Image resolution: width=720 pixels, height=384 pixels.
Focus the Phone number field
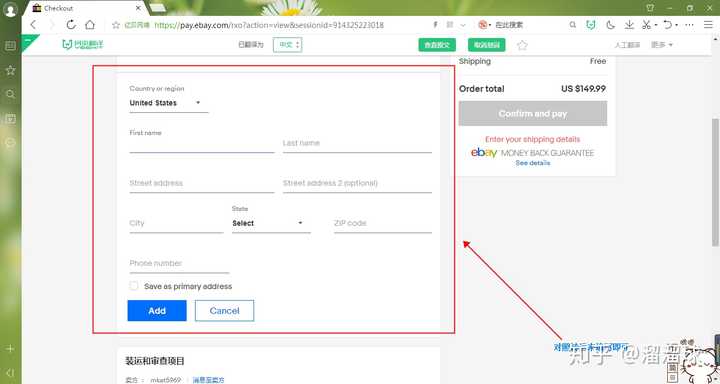(x=179, y=264)
